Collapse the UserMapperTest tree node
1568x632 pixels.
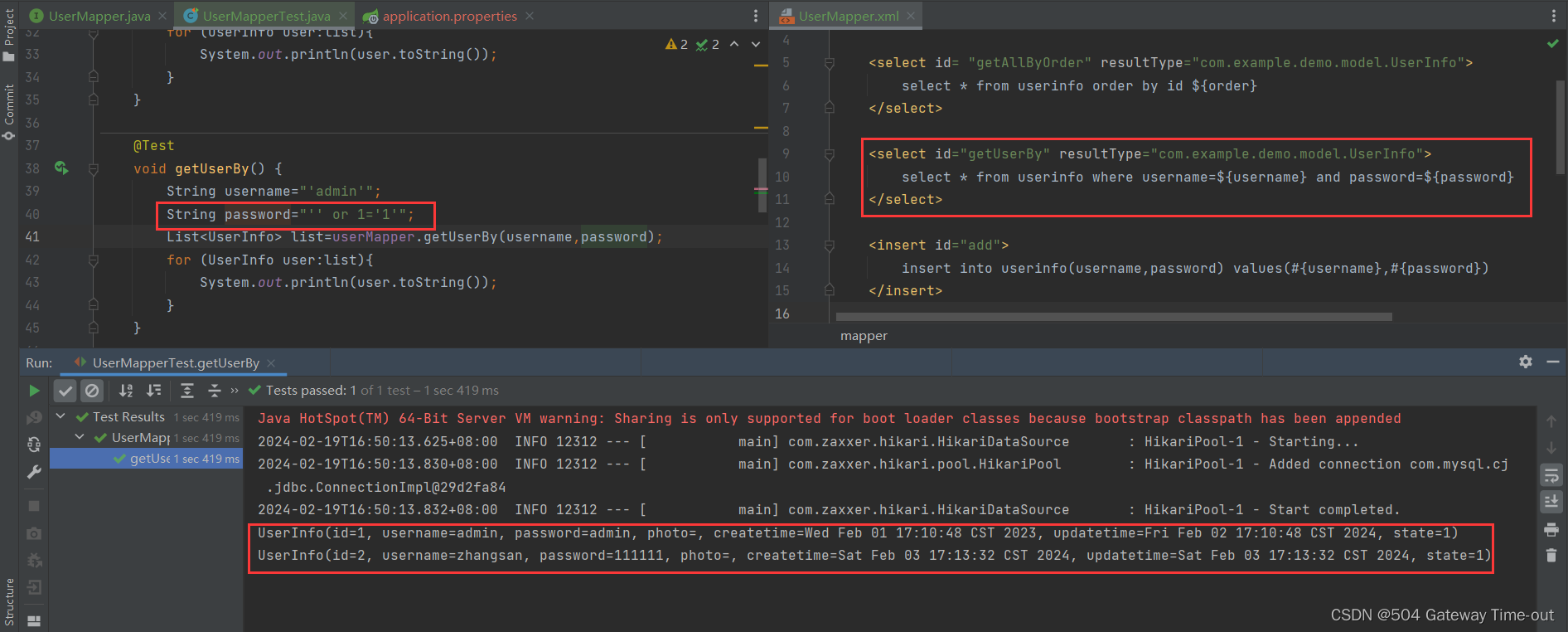coord(80,437)
